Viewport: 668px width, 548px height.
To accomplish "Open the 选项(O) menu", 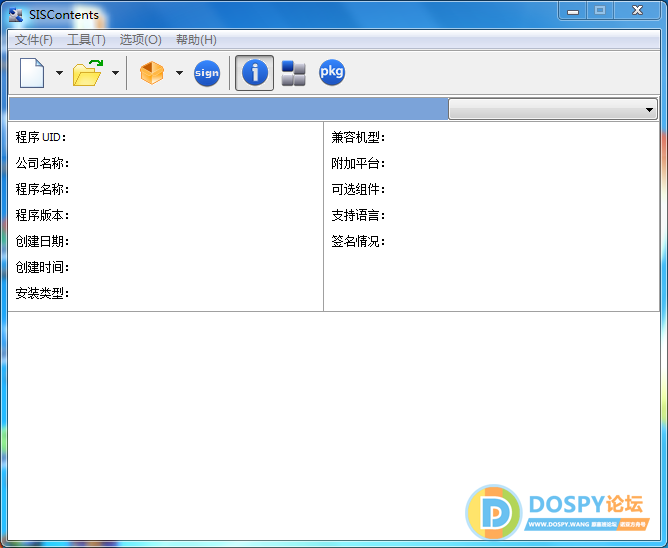I will [x=141, y=40].
